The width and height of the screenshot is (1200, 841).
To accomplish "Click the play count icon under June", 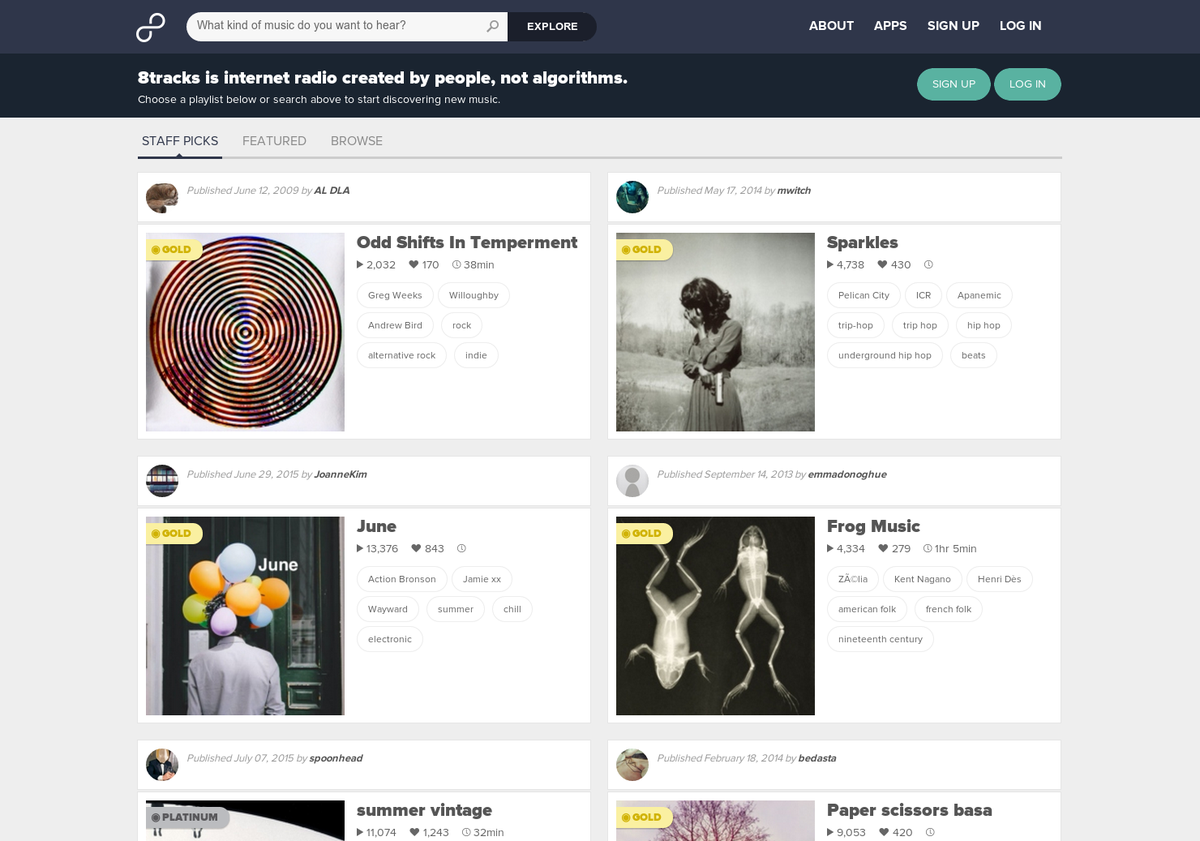I will 360,549.
